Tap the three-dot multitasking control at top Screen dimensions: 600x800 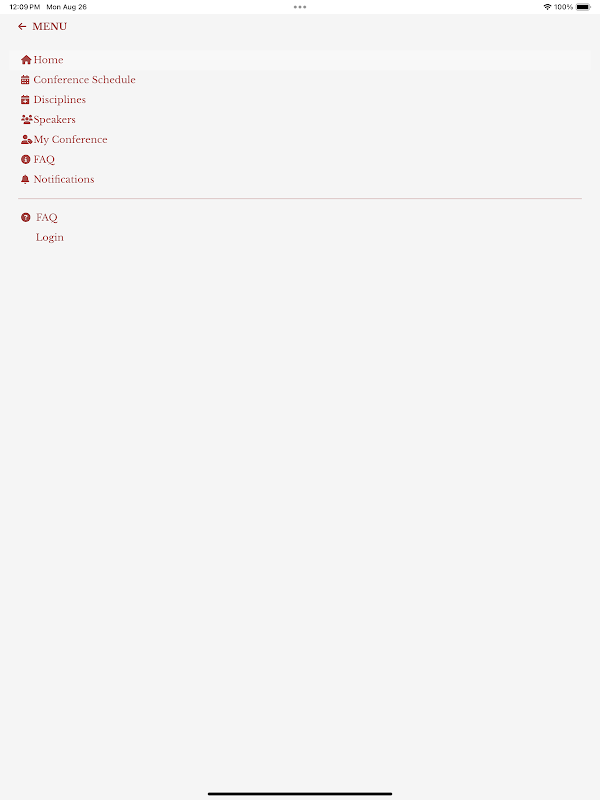coord(300,7)
